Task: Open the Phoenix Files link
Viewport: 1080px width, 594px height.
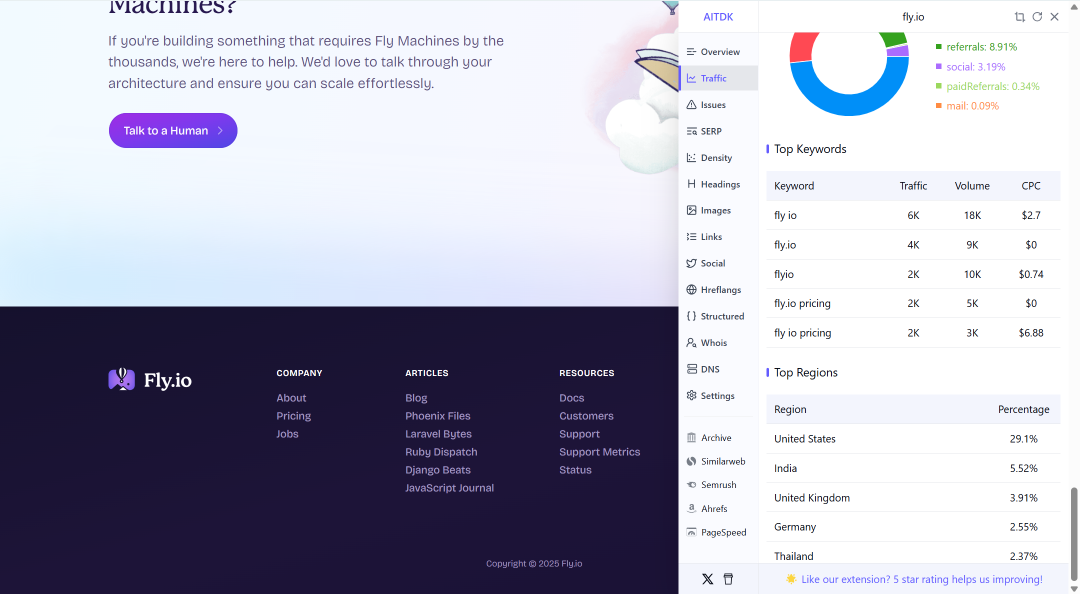Action: [437, 416]
